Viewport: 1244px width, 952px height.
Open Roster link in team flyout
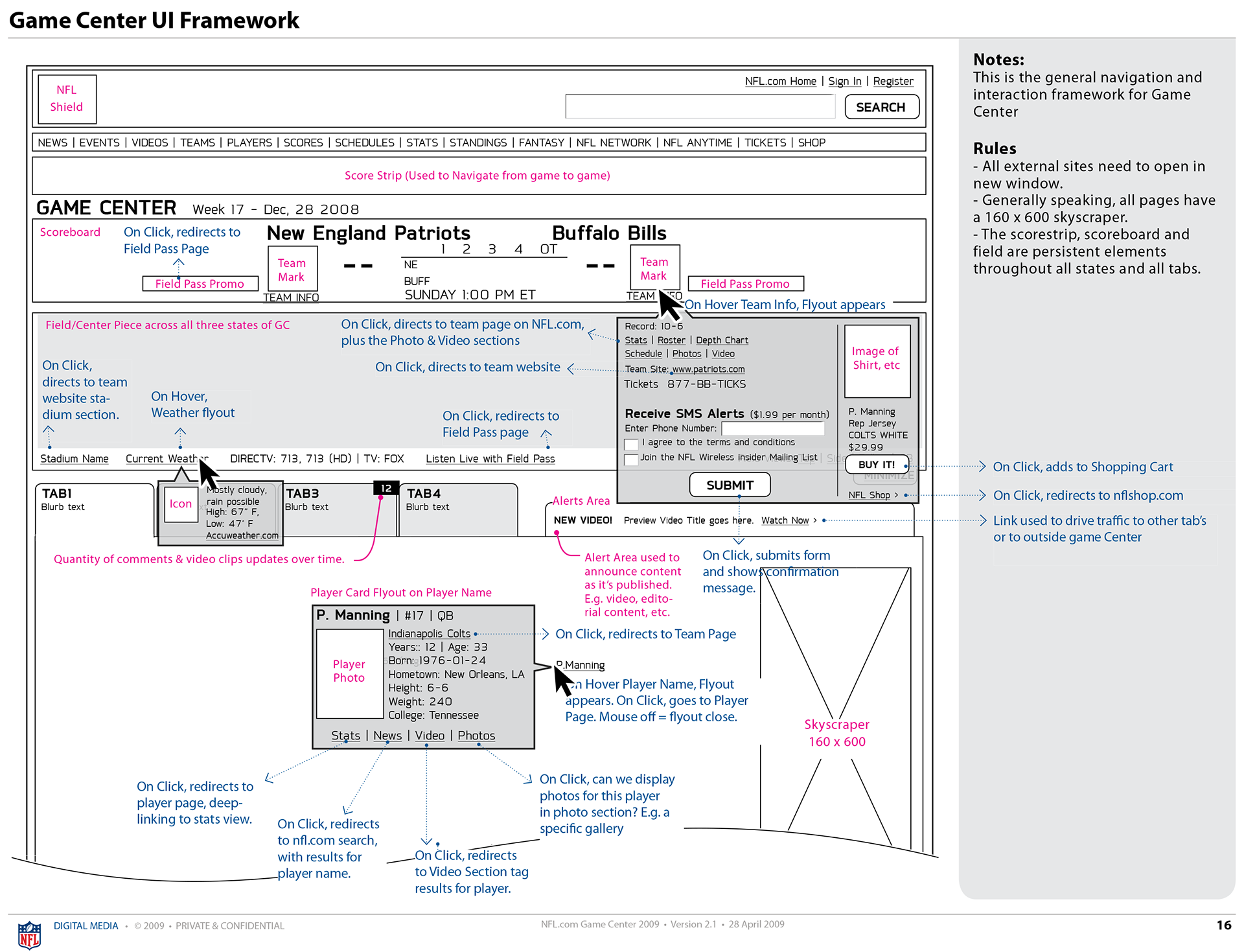point(671,340)
